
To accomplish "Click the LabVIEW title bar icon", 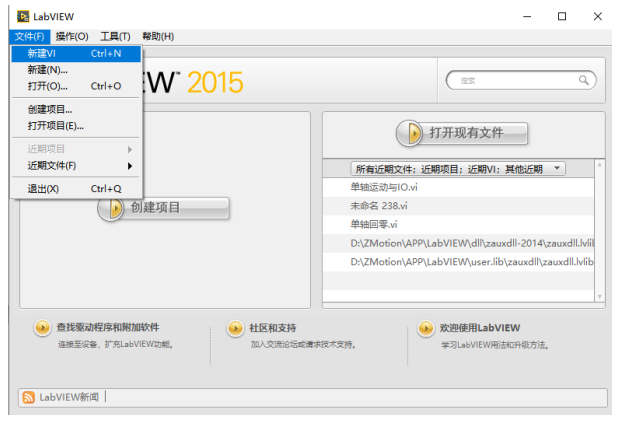I will [23, 17].
